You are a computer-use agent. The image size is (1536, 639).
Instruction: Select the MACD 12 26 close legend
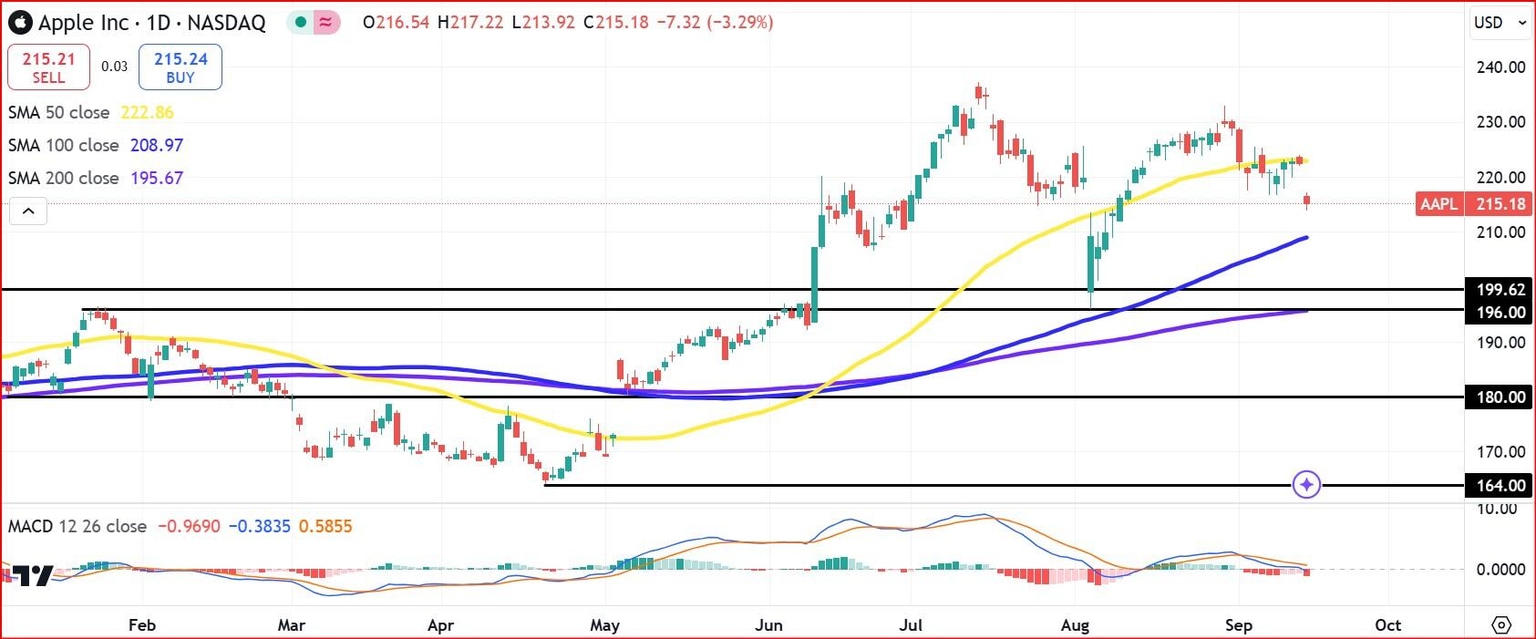77,526
